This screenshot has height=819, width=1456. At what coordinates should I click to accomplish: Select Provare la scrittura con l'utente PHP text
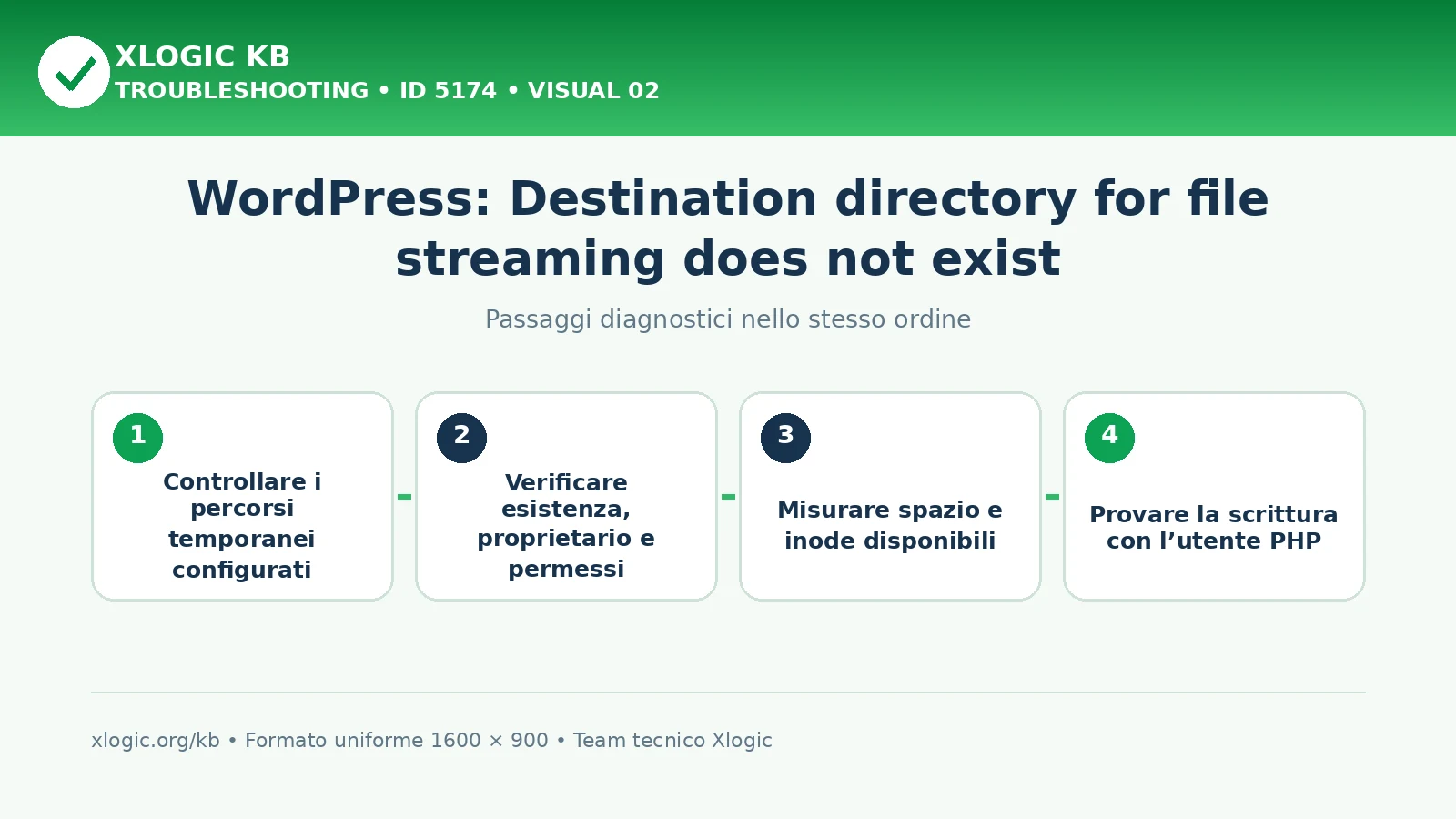pyautogui.click(x=1214, y=528)
